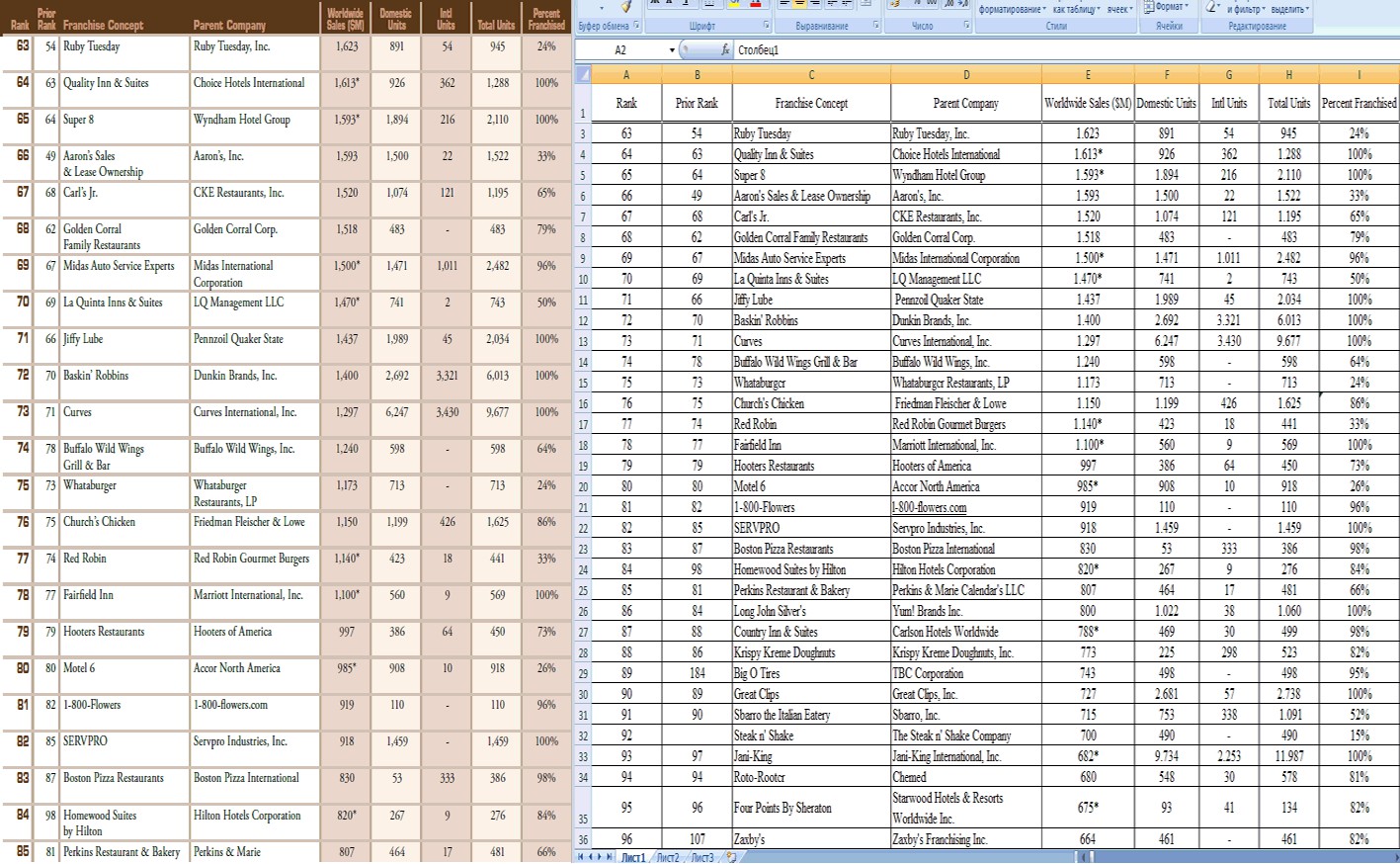Select the 'Steak n' Shake' franchise cell
Image resolution: width=1400 pixels, height=864 pixels.
tap(811, 735)
